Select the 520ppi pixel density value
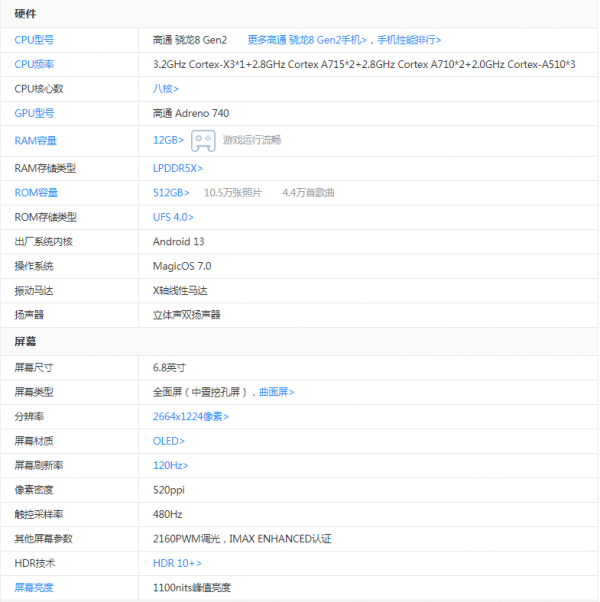 point(169,490)
